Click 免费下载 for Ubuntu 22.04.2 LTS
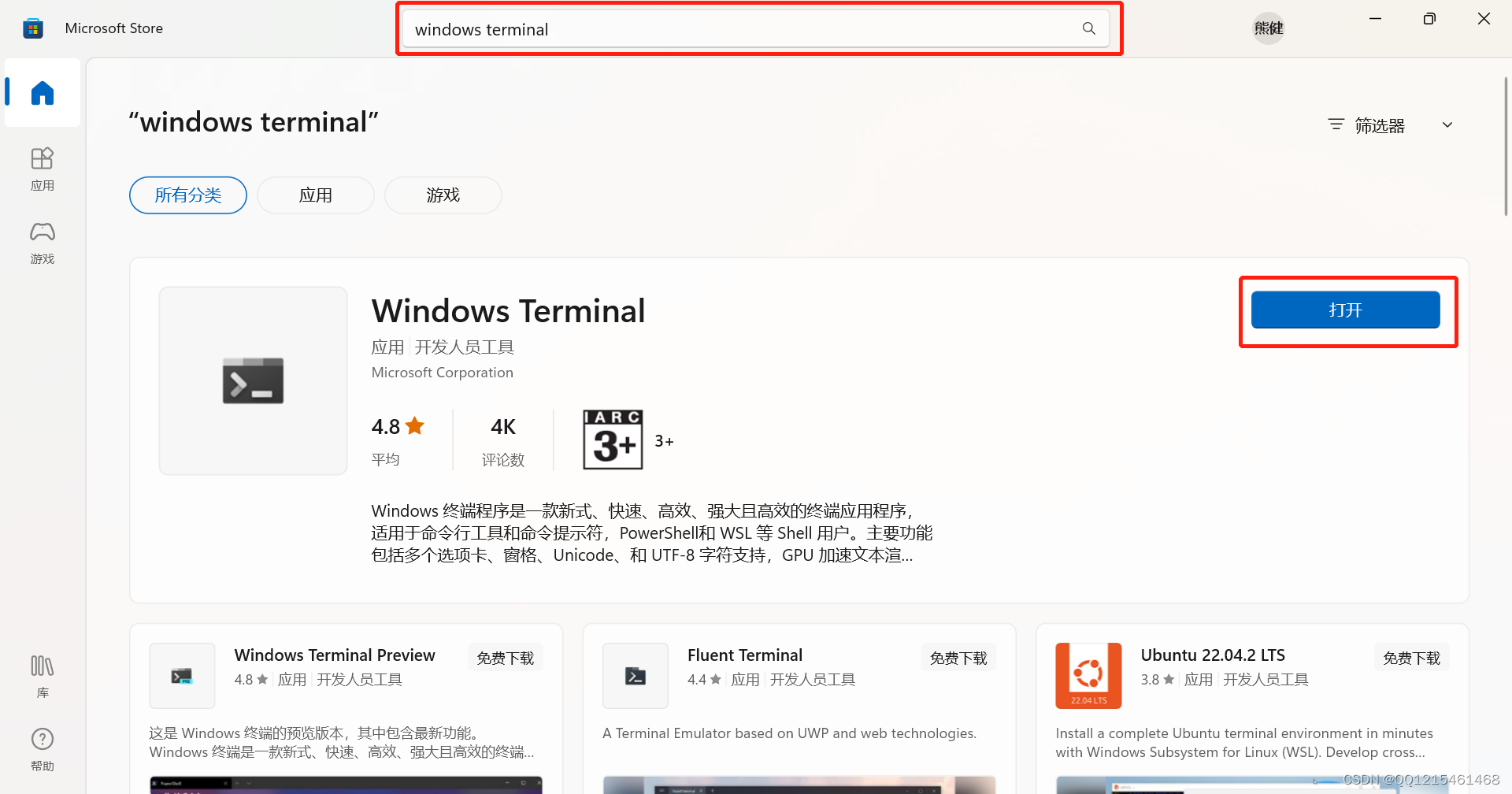The height and width of the screenshot is (794, 1512). tap(1412, 658)
